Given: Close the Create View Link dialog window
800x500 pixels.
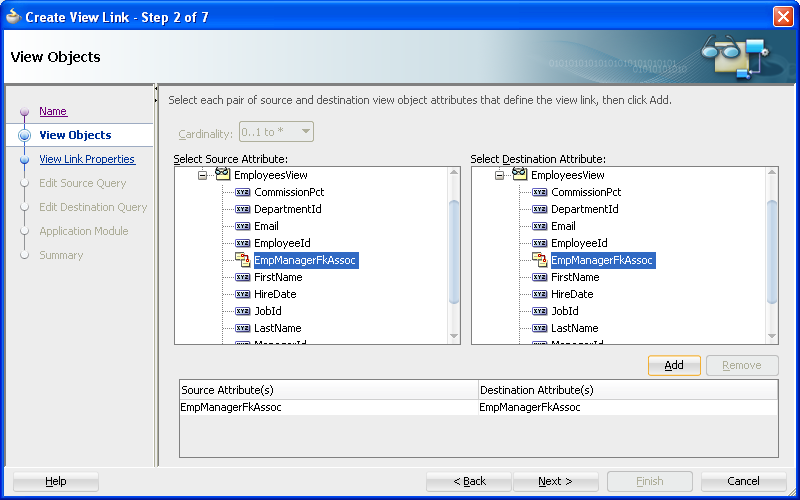Looking at the screenshot, I should click(x=783, y=17).
